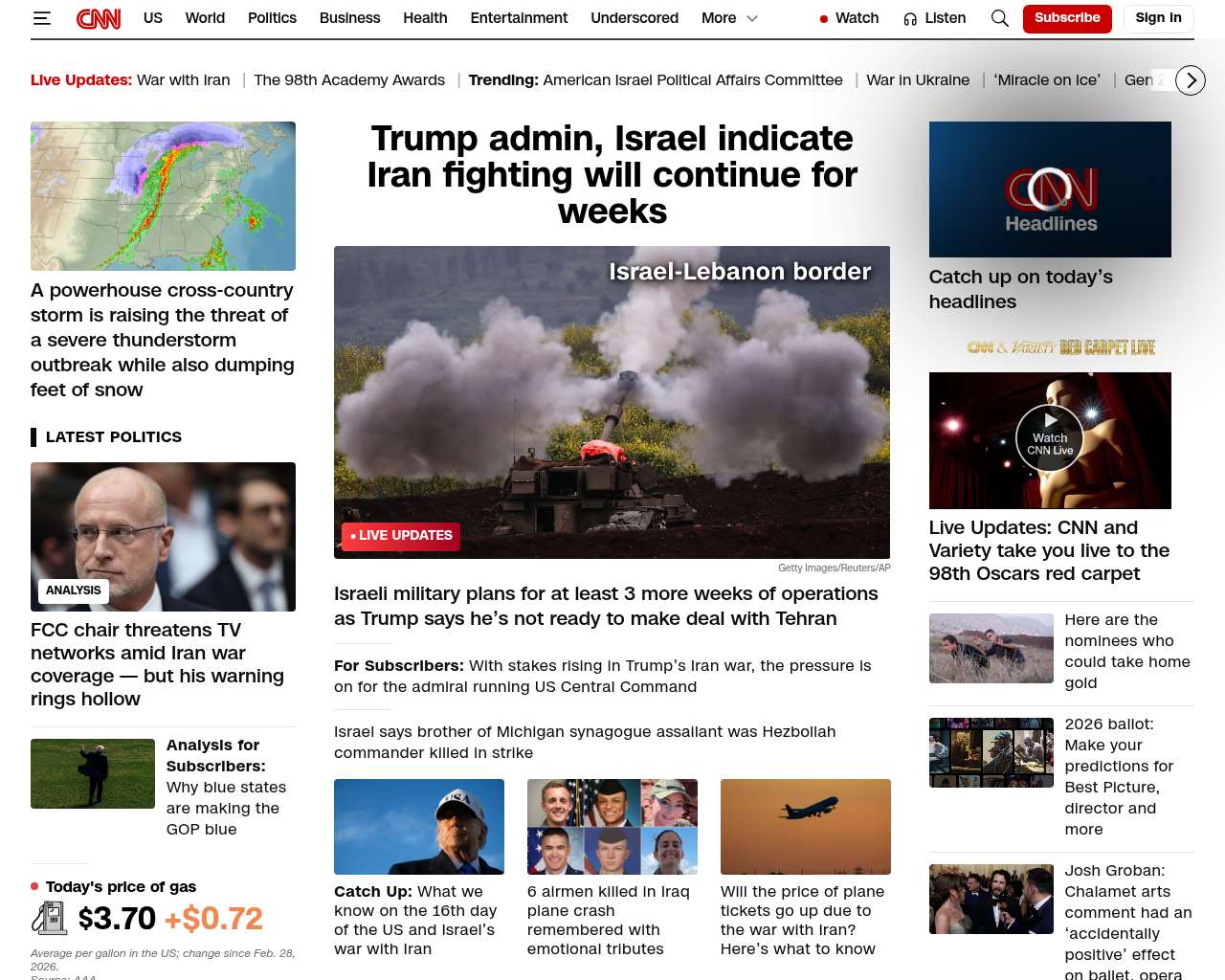Open the LIVE UPDATES badge on main photo
Image resolution: width=1225 pixels, height=980 pixels.
pos(401,536)
